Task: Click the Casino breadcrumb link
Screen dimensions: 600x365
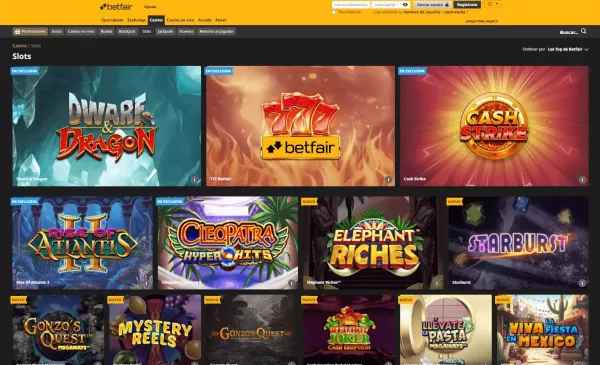Action: (20, 46)
